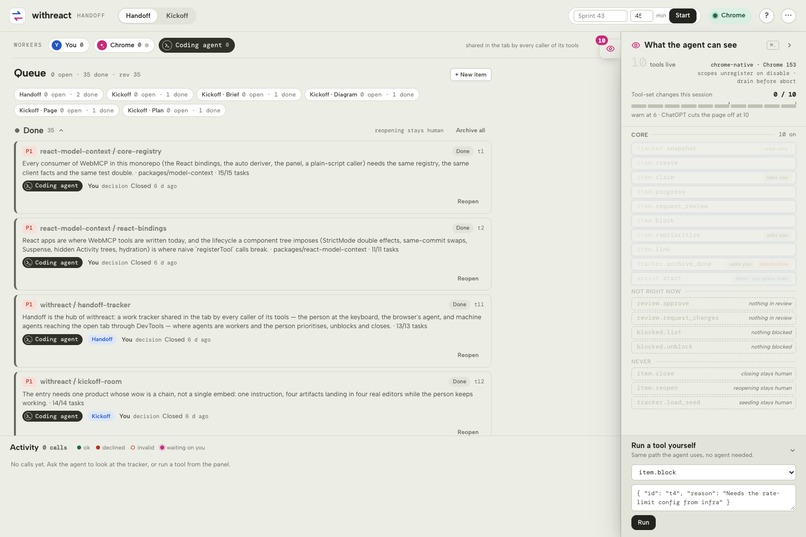Image resolution: width=806 pixels, height=537 pixels.
Task: Click the Coding agent tag on handoff-tracker card
Action: [x=52, y=339]
